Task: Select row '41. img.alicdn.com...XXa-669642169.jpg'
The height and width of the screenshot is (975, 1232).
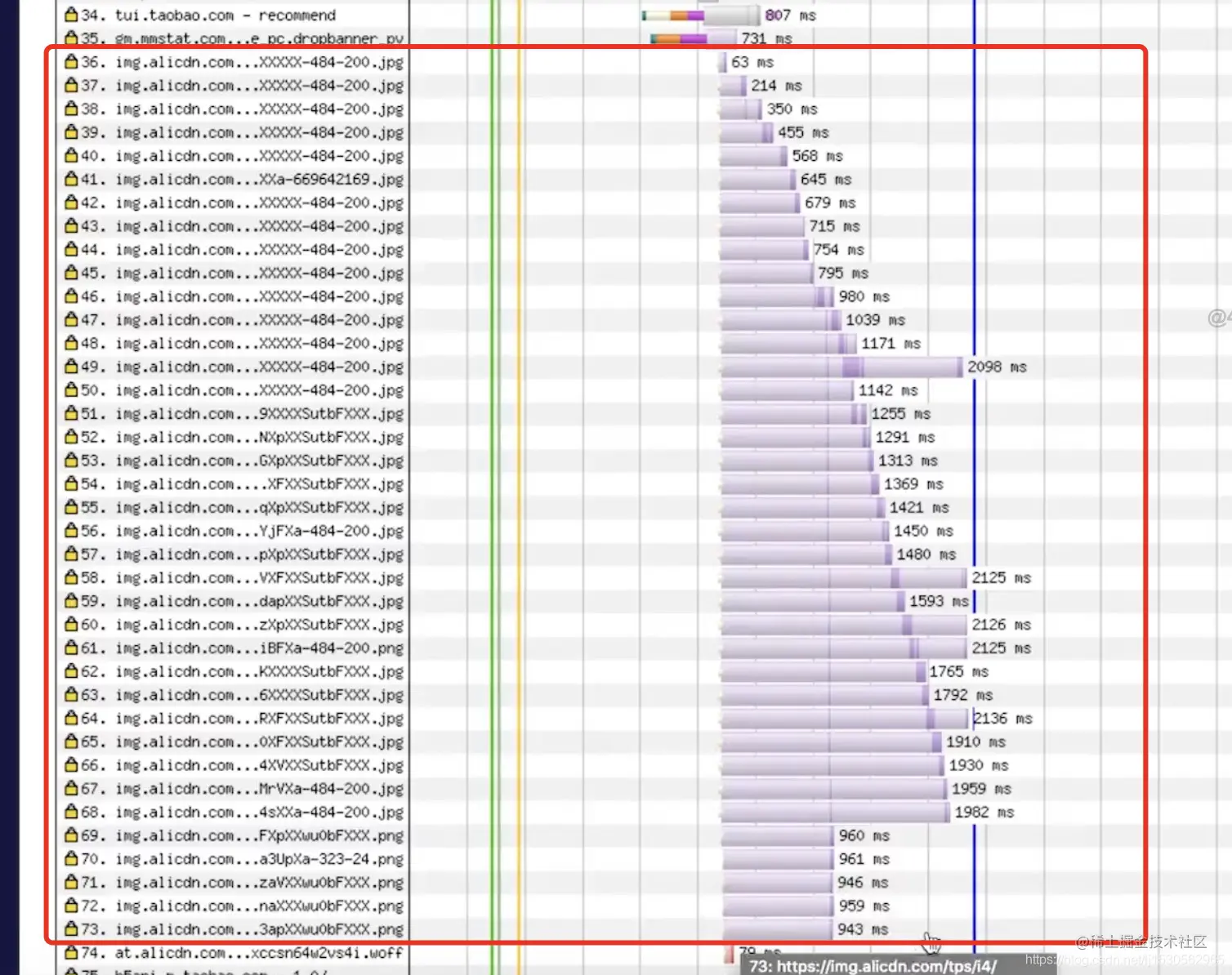Action: (242, 179)
